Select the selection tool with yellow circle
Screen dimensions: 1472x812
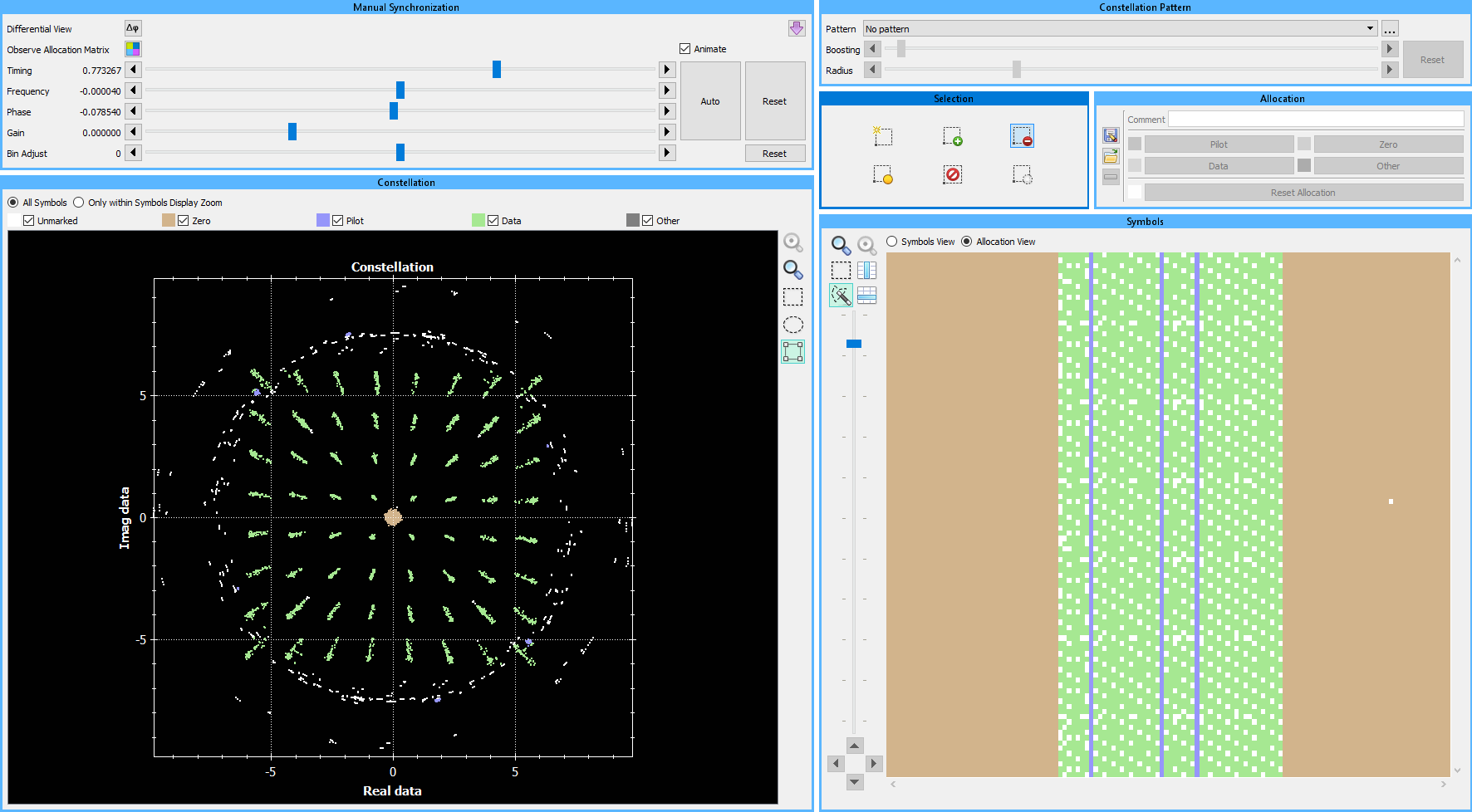pyautogui.click(x=882, y=174)
